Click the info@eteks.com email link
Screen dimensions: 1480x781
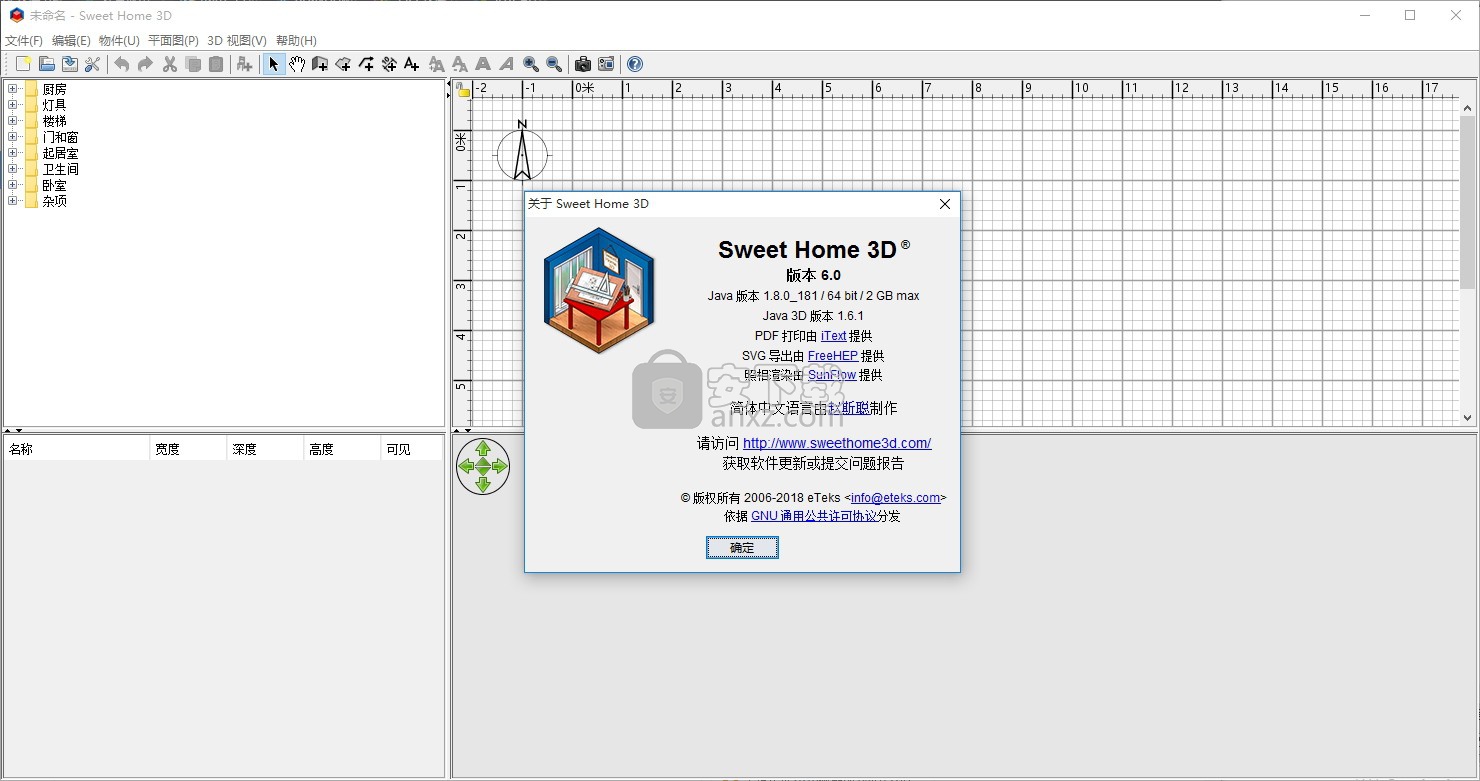click(896, 497)
